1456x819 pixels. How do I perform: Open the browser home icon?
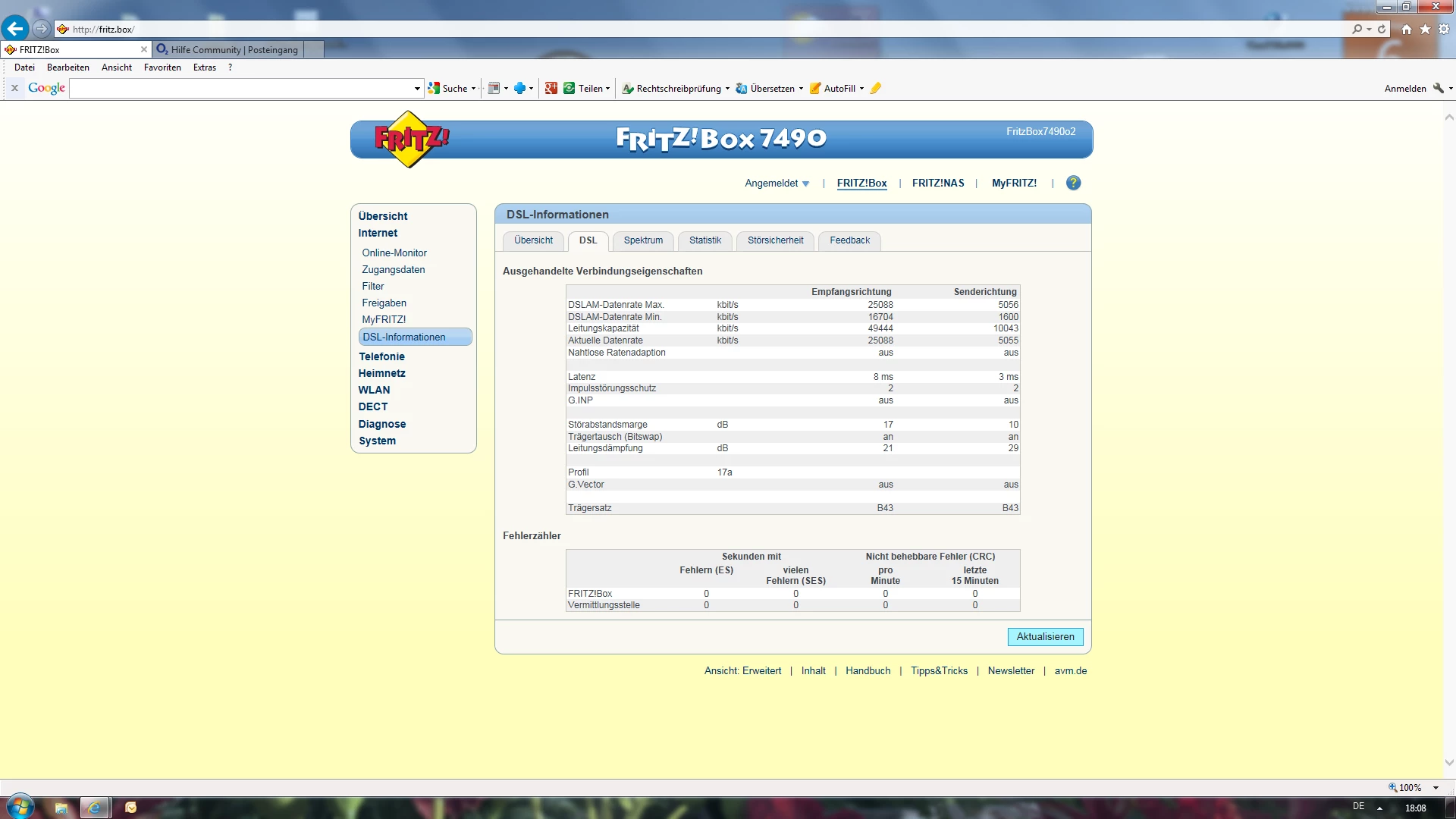1407,29
